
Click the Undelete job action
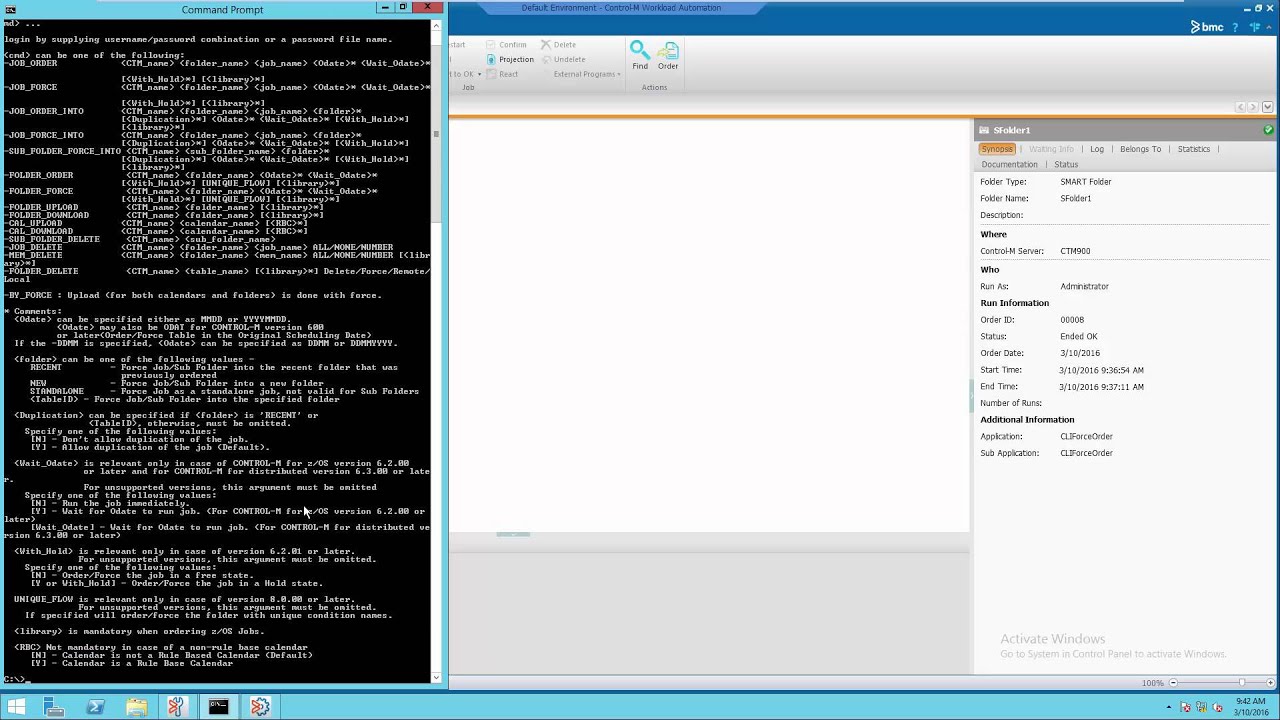(563, 59)
